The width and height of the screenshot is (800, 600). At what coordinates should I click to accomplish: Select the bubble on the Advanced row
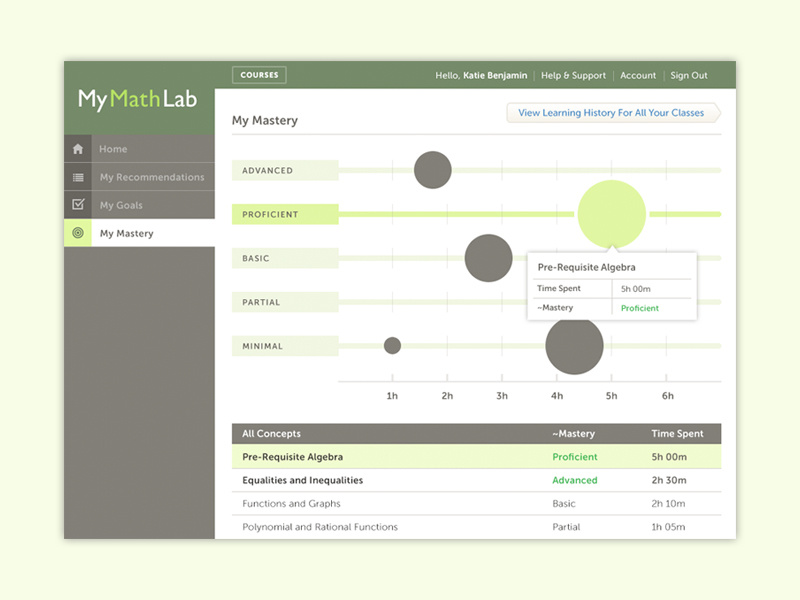coord(432,169)
